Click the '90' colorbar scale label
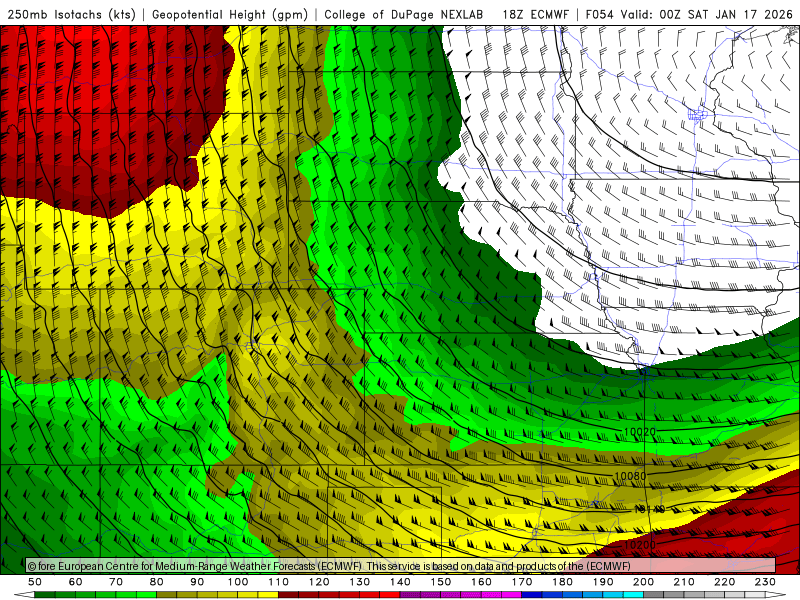The width and height of the screenshot is (800, 600). tap(197, 582)
